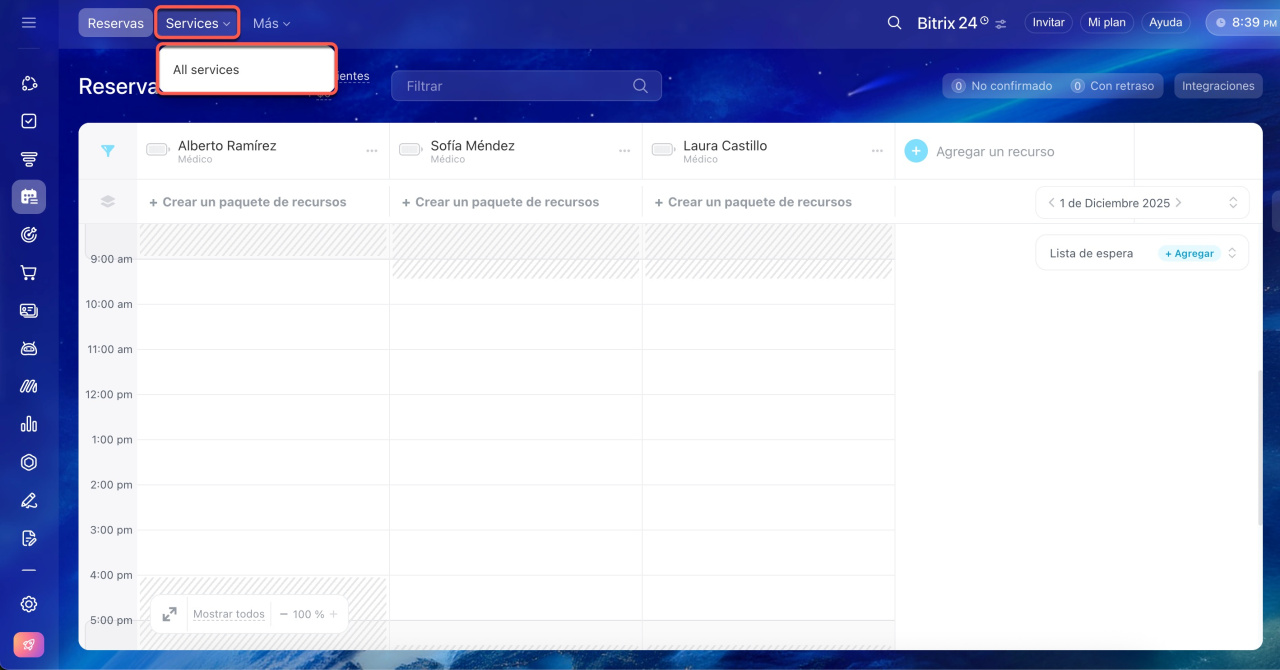Click the expand fullscreen arrows icon
Screen dimensions: 1280x670
169,614
